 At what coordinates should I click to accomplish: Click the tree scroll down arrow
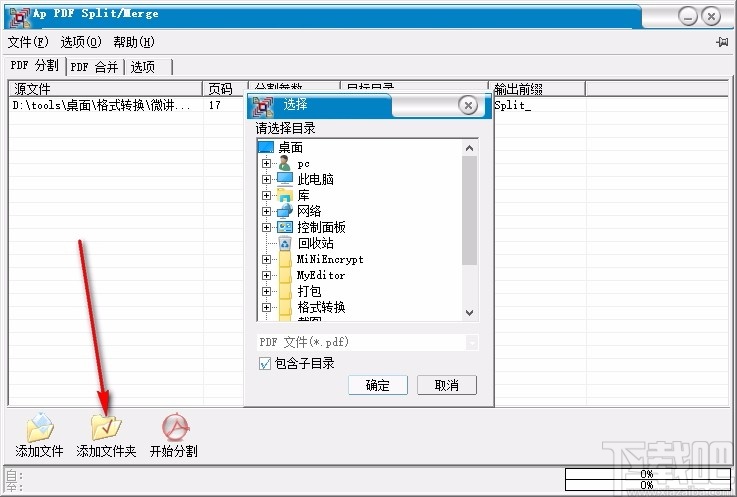469,313
